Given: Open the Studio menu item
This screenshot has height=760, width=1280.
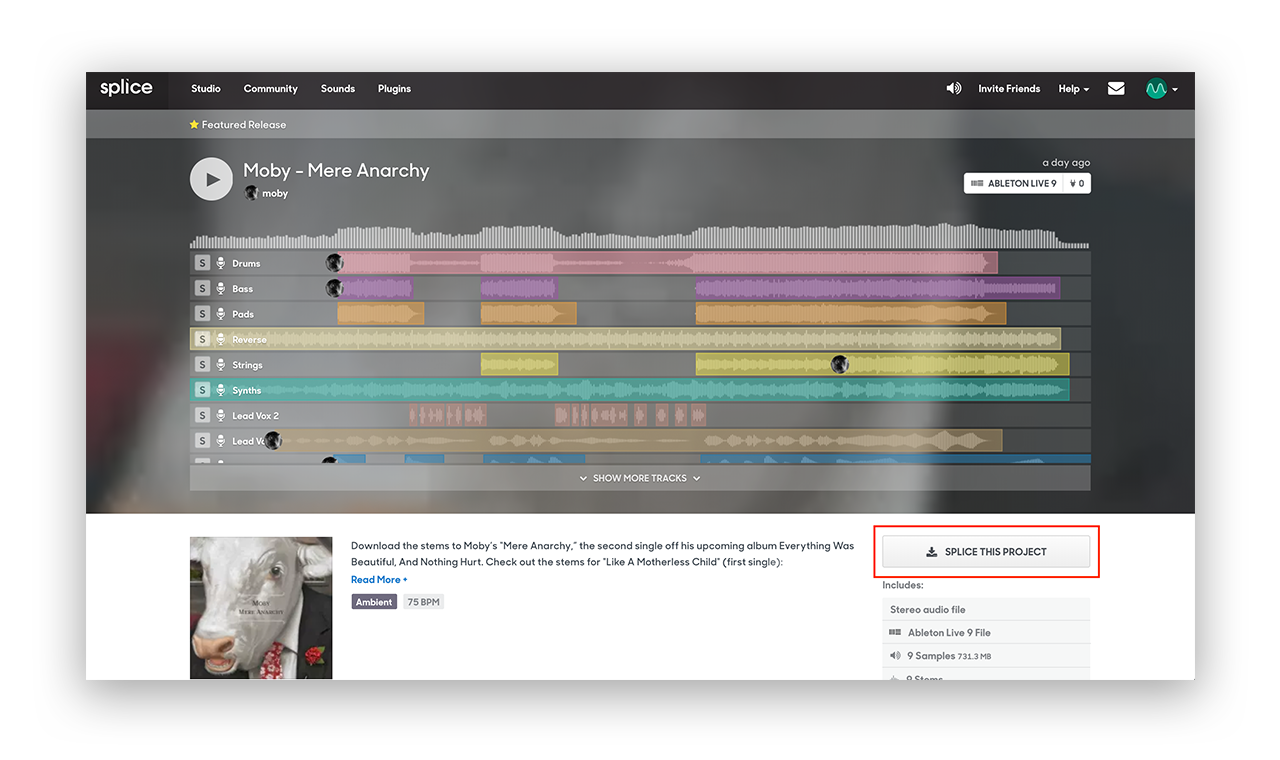Looking at the screenshot, I should click(x=206, y=88).
